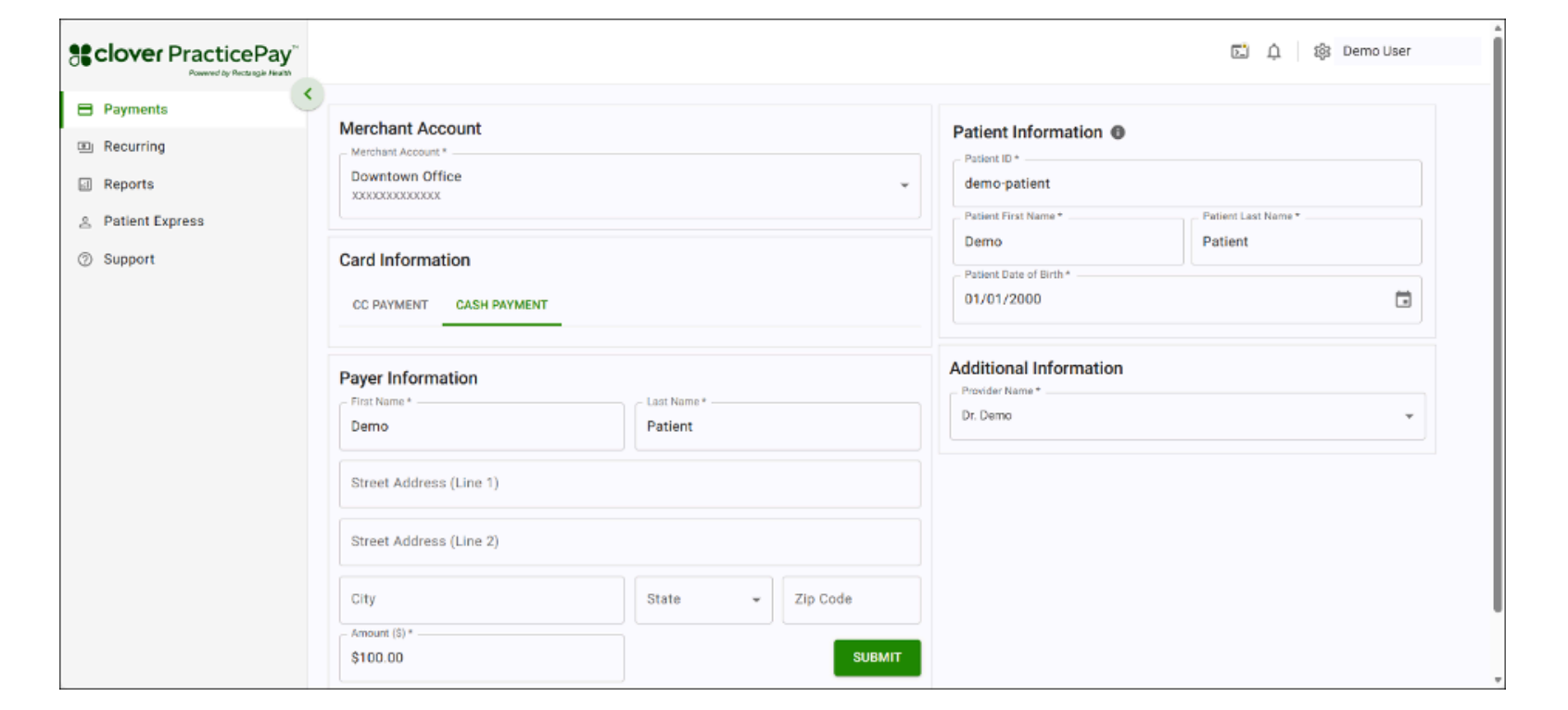Expand the Merchant Account dropdown
The height and width of the screenshot is (710, 1568).
click(x=905, y=185)
